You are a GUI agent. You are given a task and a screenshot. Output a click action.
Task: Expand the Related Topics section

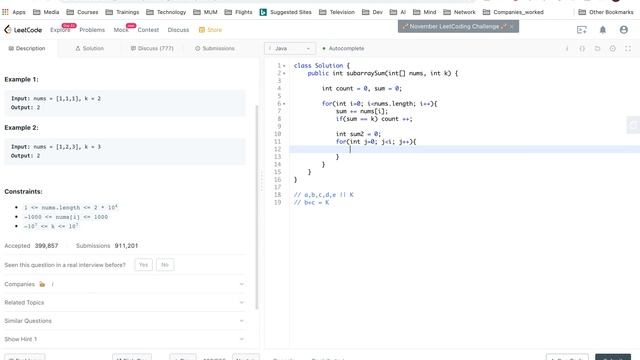click(x=125, y=302)
